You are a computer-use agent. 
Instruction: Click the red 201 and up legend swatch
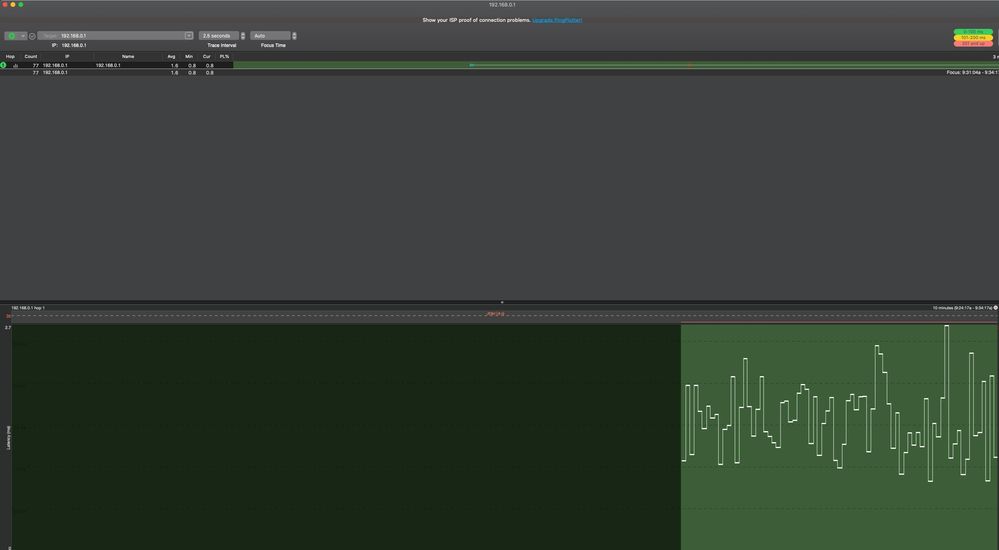[x=973, y=43]
